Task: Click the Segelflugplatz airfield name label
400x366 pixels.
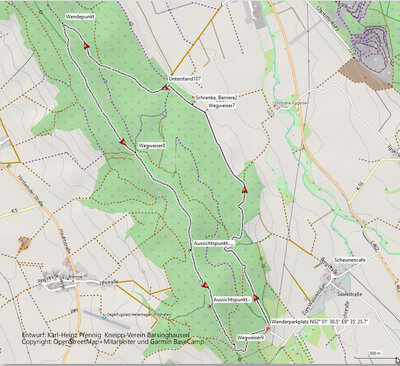Action: click(139, 314)
